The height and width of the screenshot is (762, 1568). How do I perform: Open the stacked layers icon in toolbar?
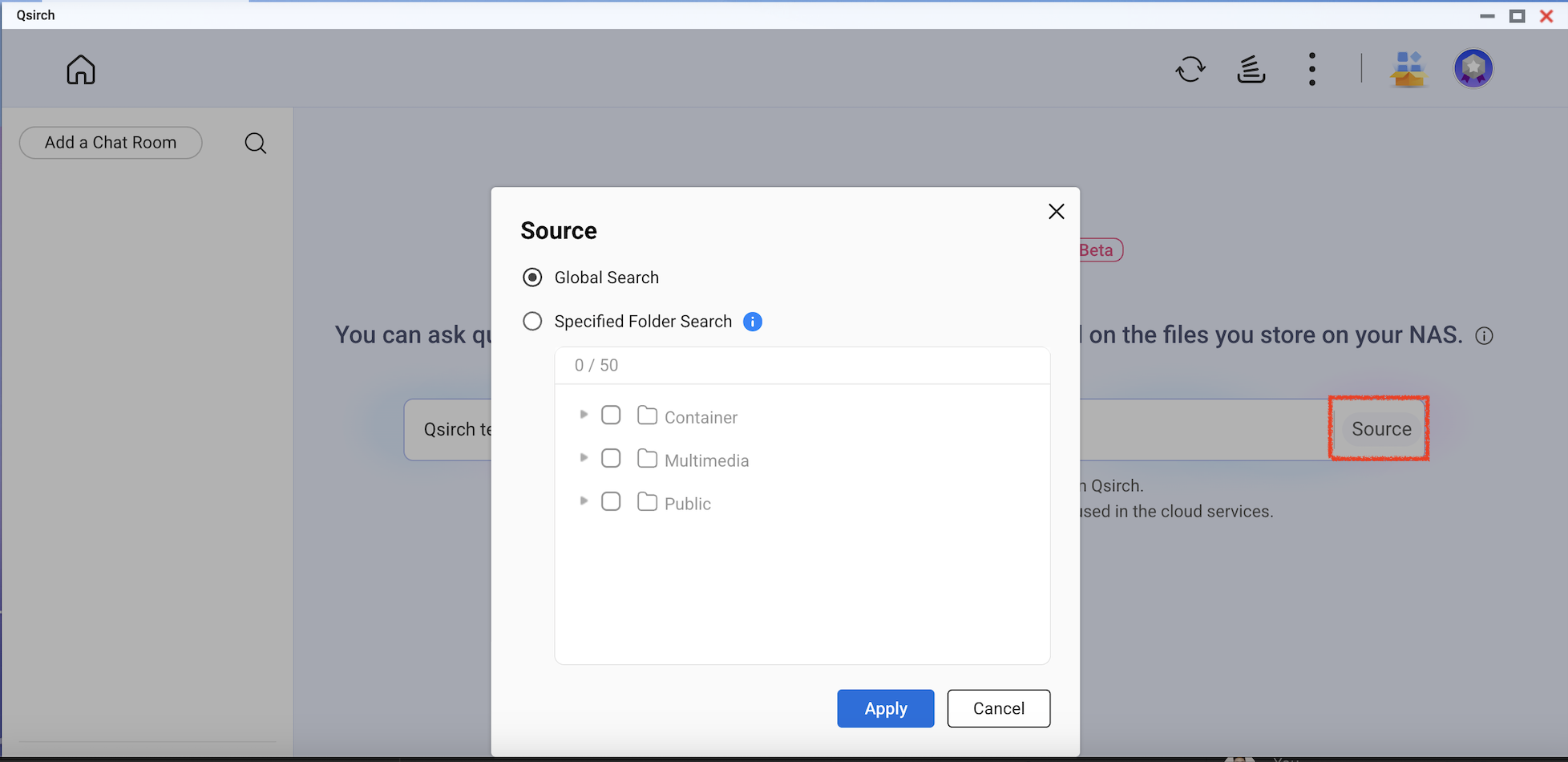pyautogui.click(x=1251, y=69)
